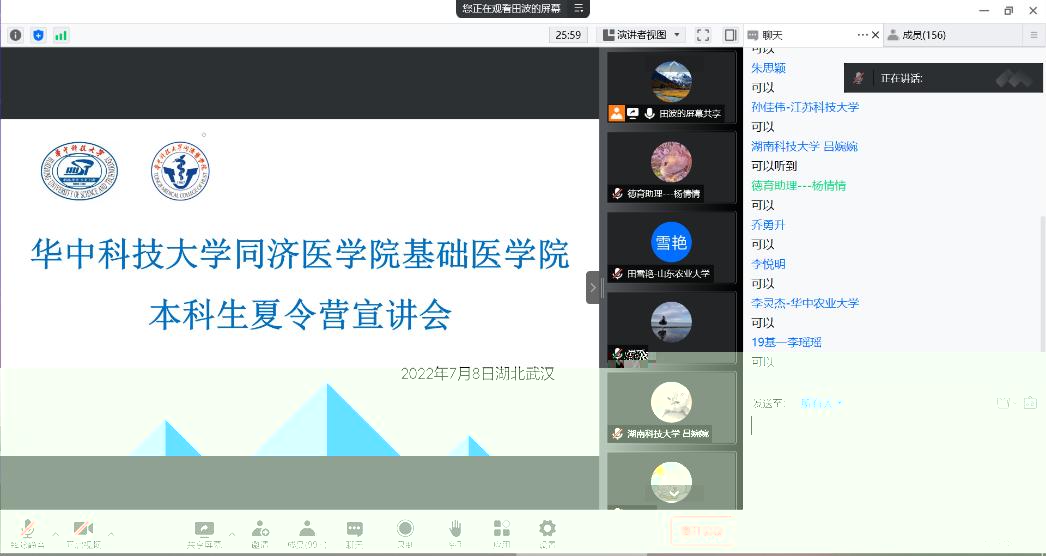This screenshot has width=1046, height=556.
Task: Open the hamburger menu beside the members tab
Action: click(1035, 35)
